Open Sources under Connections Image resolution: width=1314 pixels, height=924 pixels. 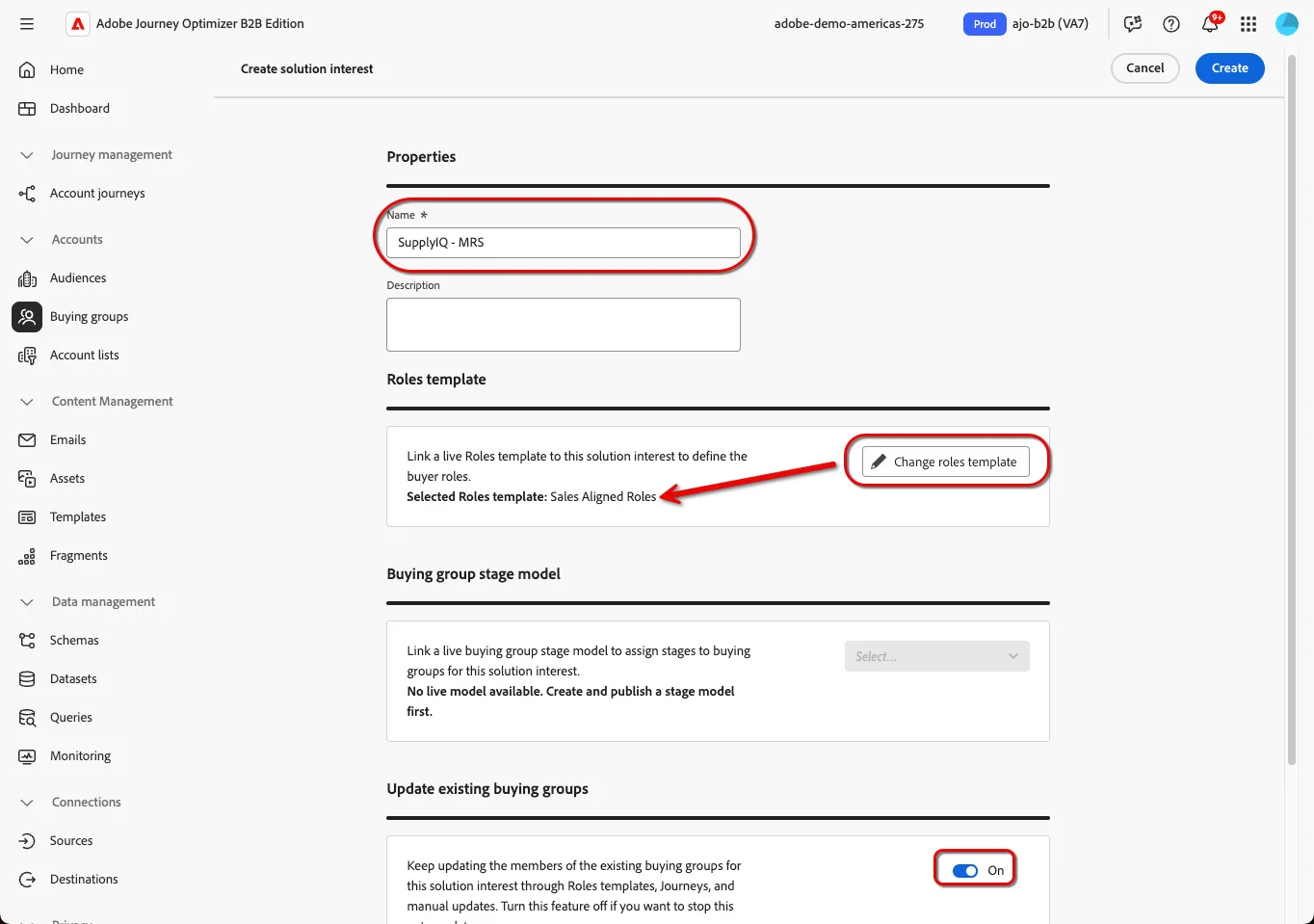click(x=71, y=840)
